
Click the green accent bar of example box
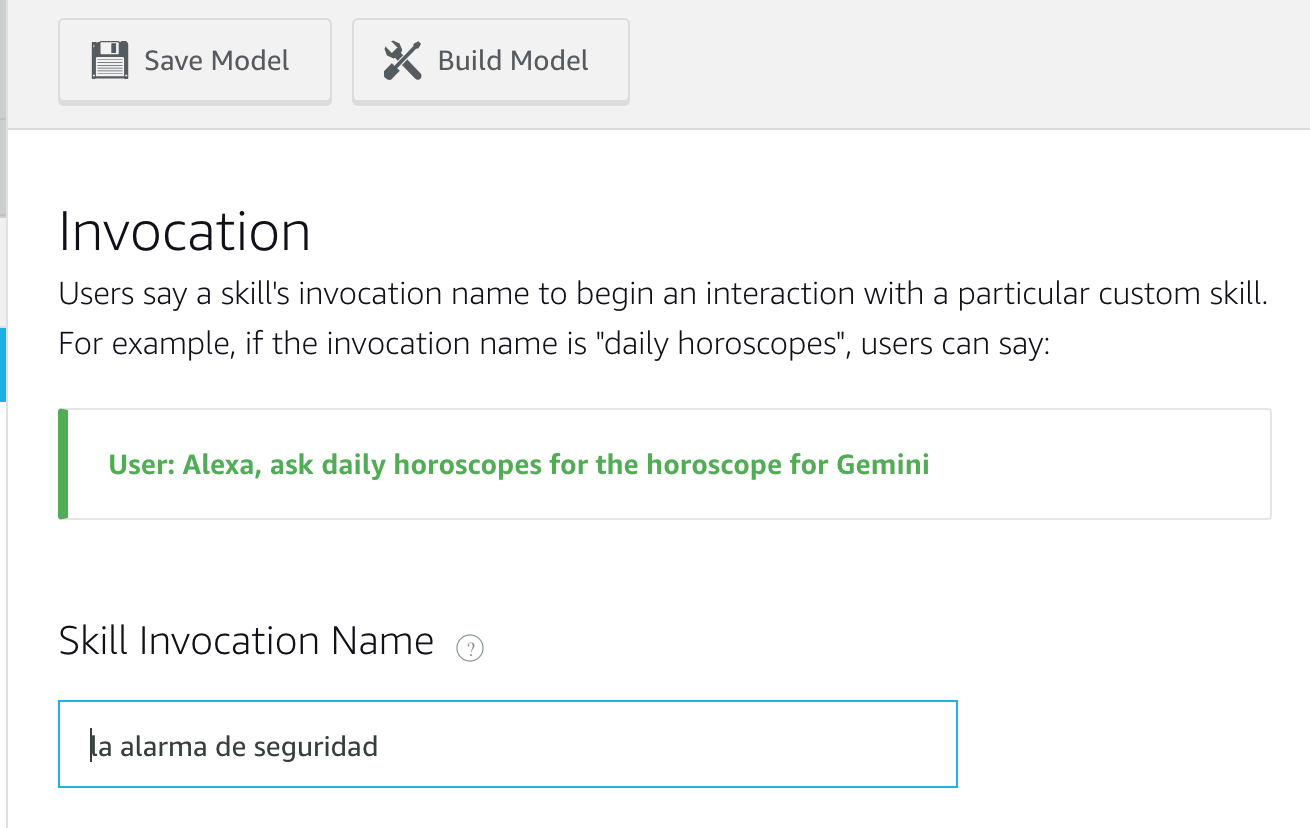pos(63,464)
